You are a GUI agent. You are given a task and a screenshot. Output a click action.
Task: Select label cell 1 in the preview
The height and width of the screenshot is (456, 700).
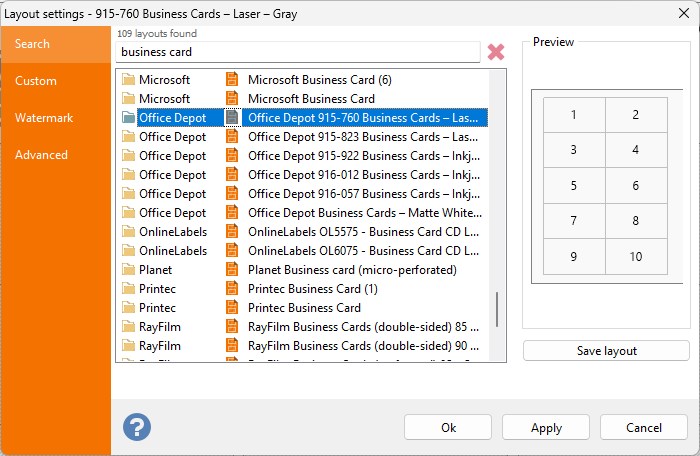point(574,115)
